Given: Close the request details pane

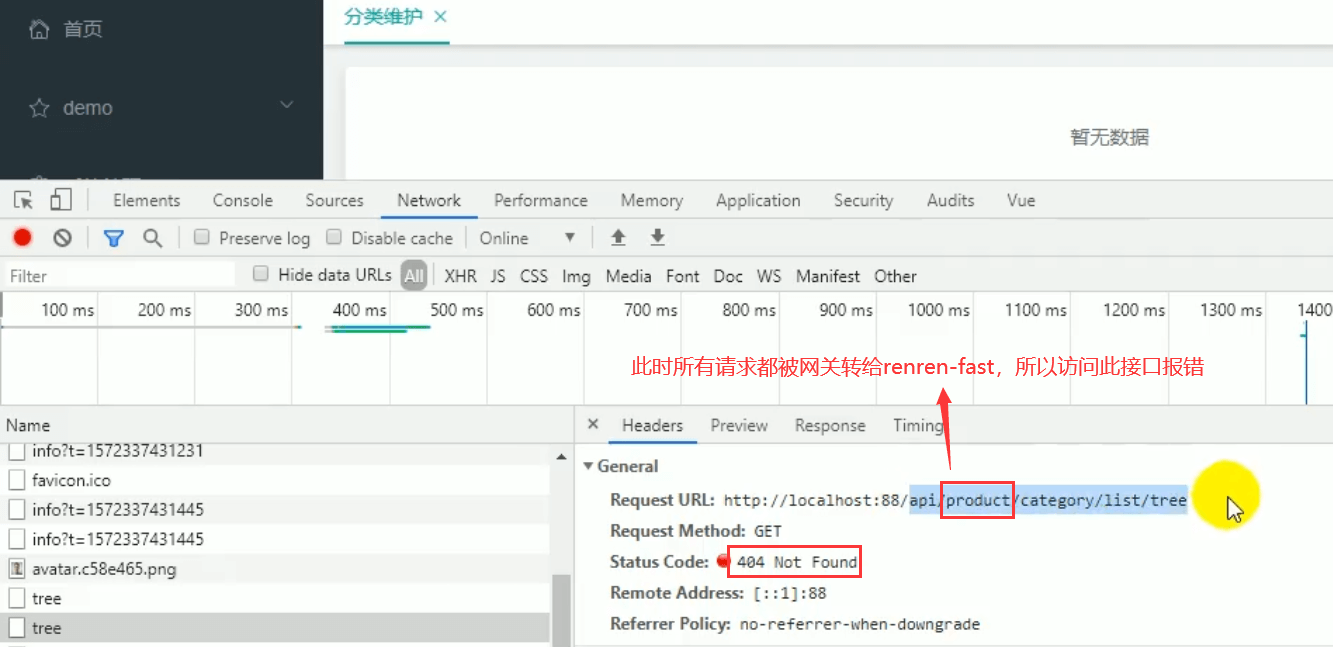Looking at the screenshot, I should tap(592, 425).
